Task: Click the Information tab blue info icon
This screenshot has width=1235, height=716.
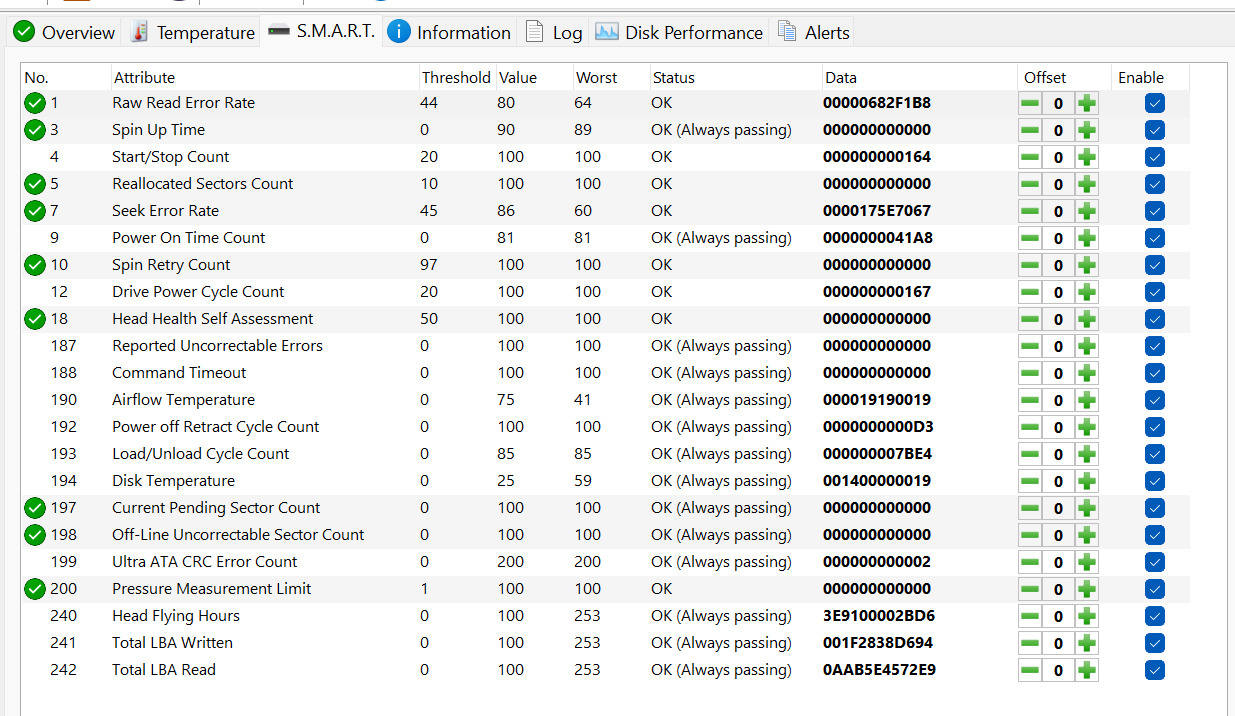Action: [x=399, y=32]
